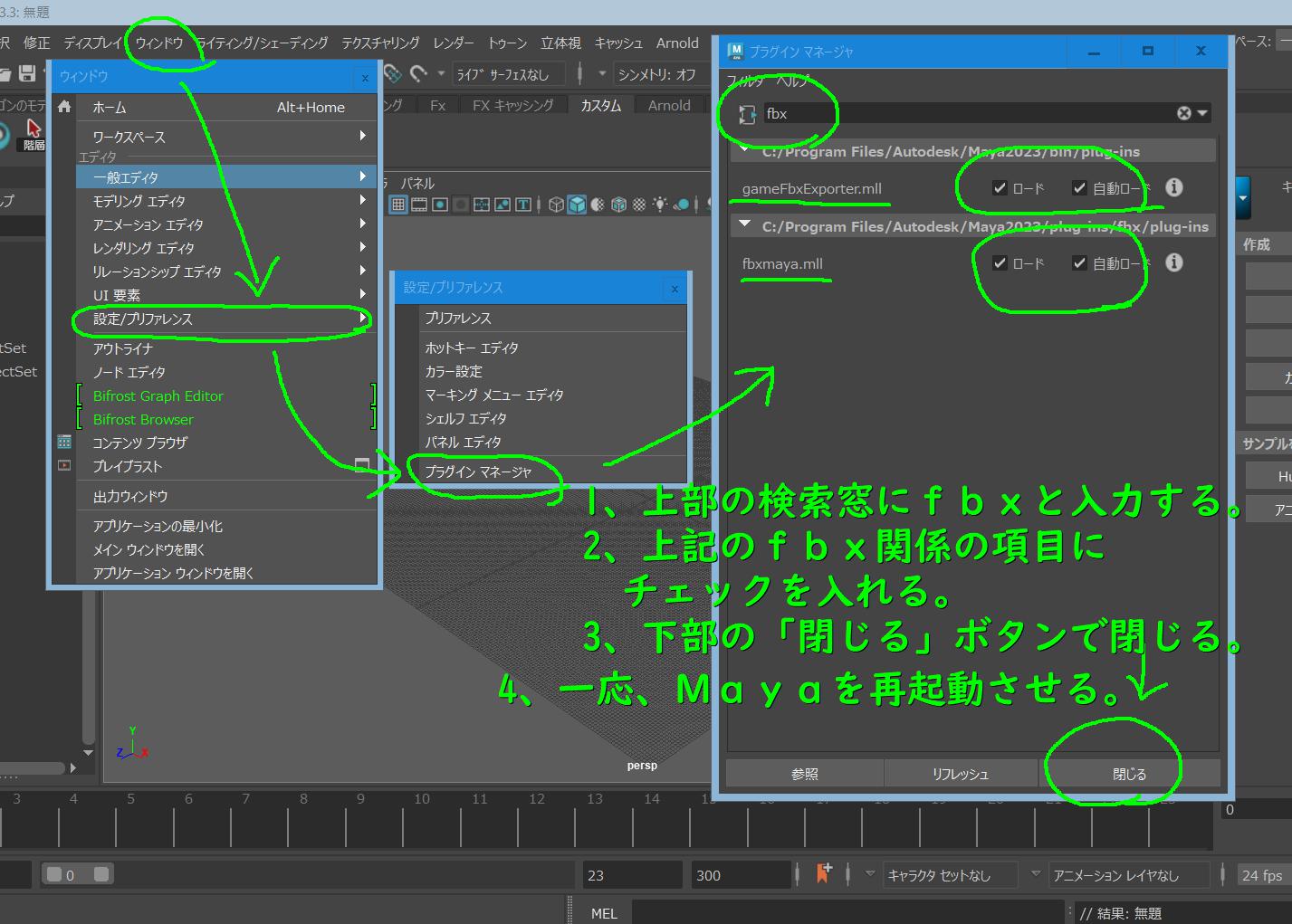Switch to the カスタム shelf tab
This screenshot has width=1292, height=924.
point(601,105)
